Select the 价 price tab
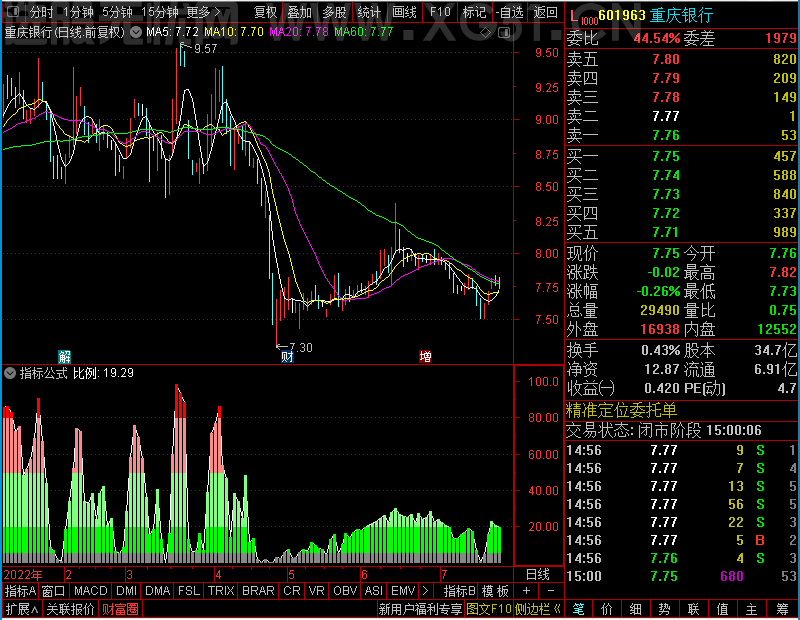The width and height of the screenshot is (800, 620). click(x=607, y=609)
